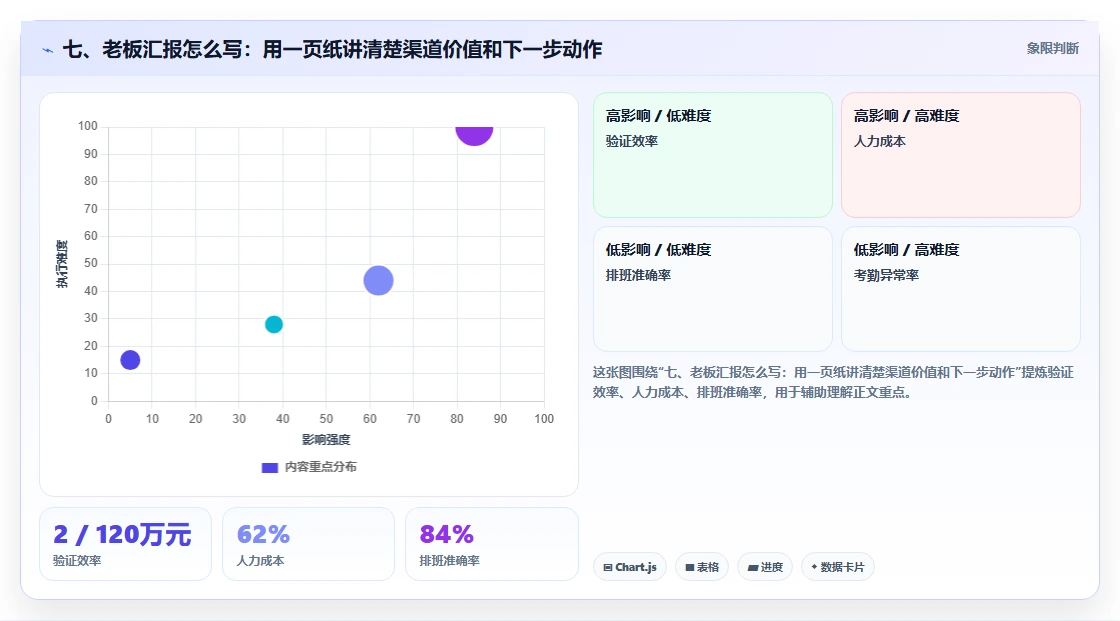Click the section title 七、老板汇报怎么写
The height and width of the screenshot is (621, 1120).
[332, 49]
